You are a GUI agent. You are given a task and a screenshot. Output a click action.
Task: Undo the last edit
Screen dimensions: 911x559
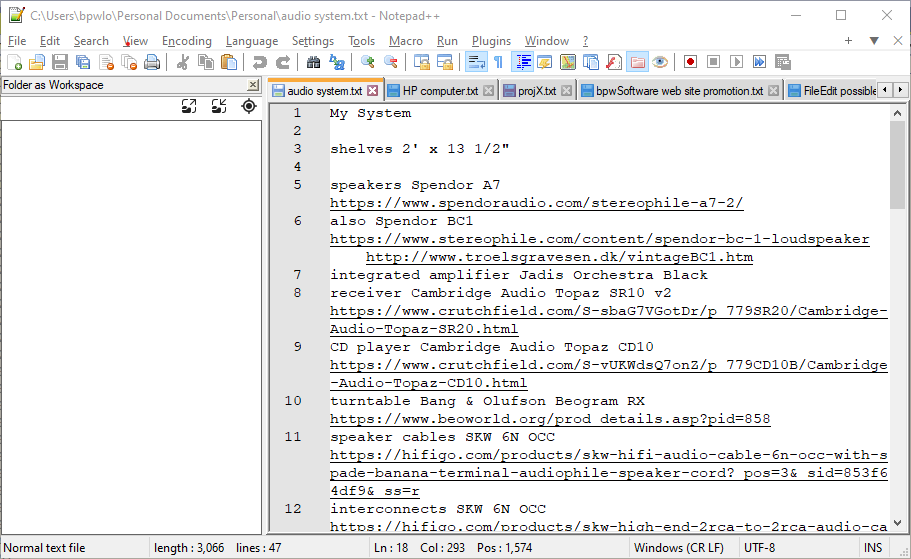[259, 62]
